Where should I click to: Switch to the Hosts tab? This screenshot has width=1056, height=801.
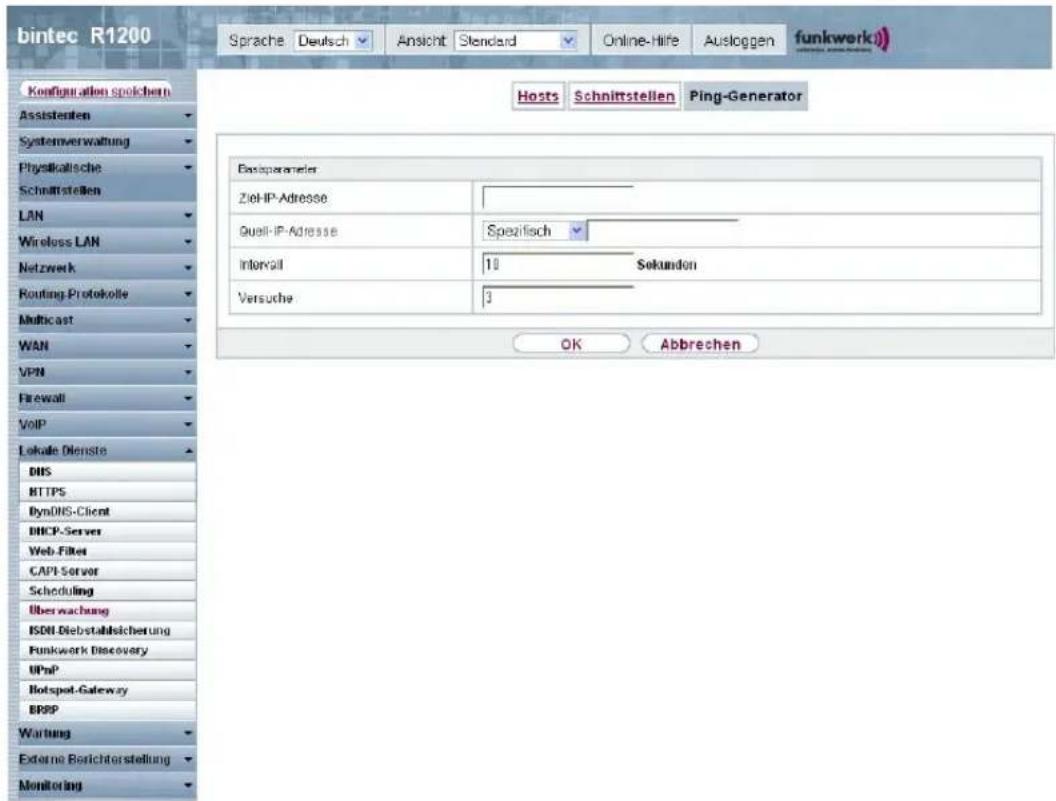tap(538, 96)
